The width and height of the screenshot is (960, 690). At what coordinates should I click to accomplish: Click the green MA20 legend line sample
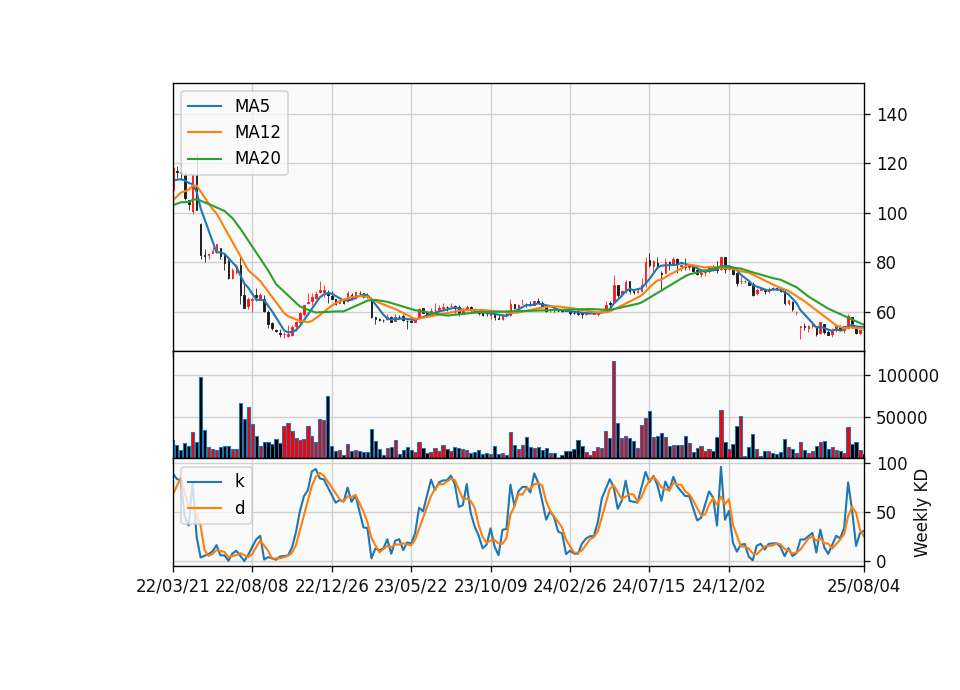click(204, 158)
